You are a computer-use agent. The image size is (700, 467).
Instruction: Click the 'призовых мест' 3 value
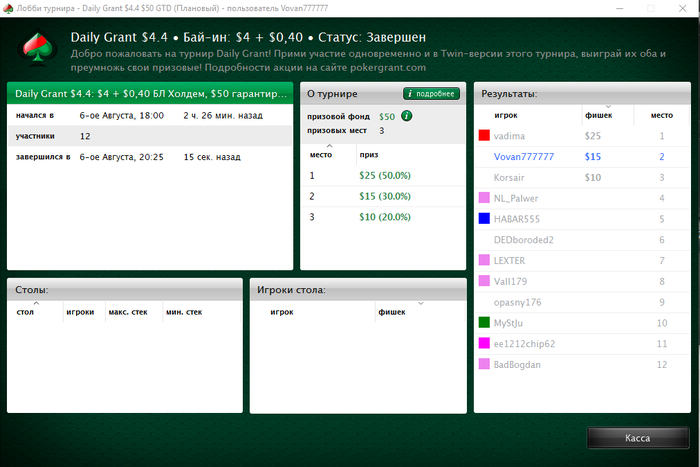(x=382, y=130)
